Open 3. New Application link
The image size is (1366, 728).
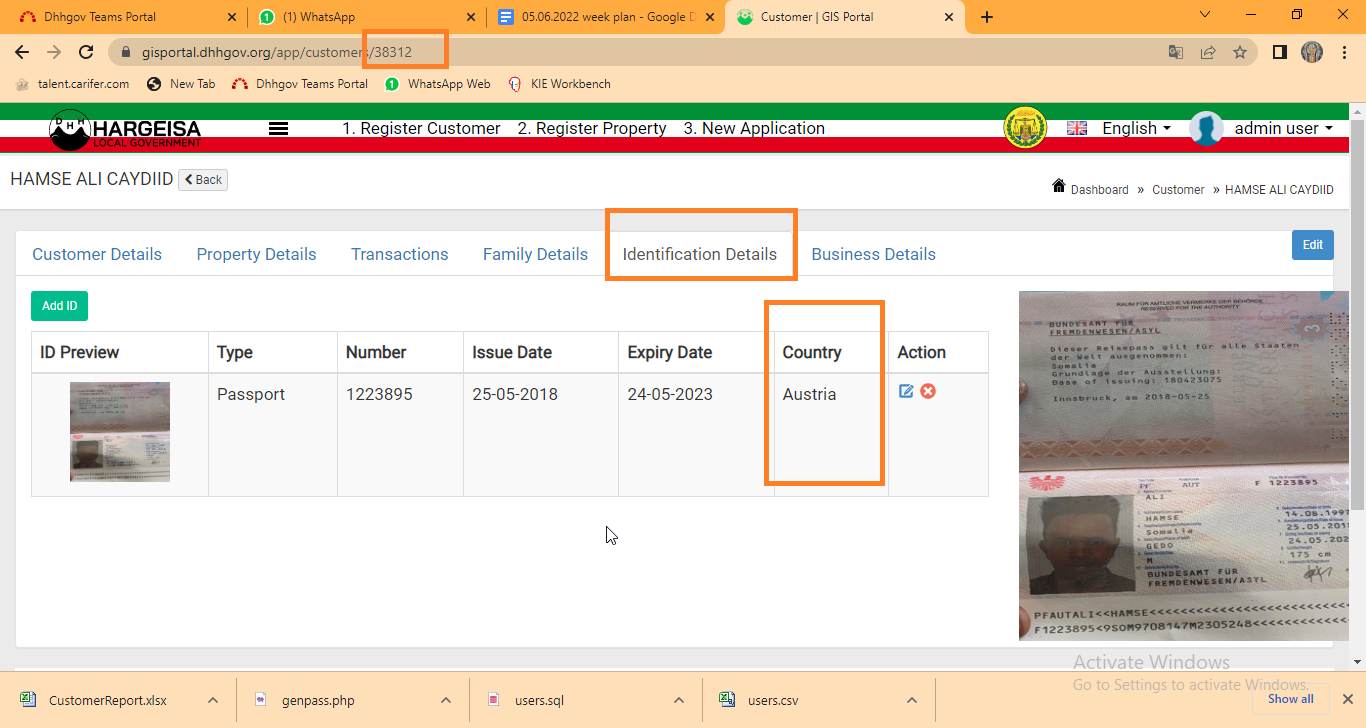(754, 128)
